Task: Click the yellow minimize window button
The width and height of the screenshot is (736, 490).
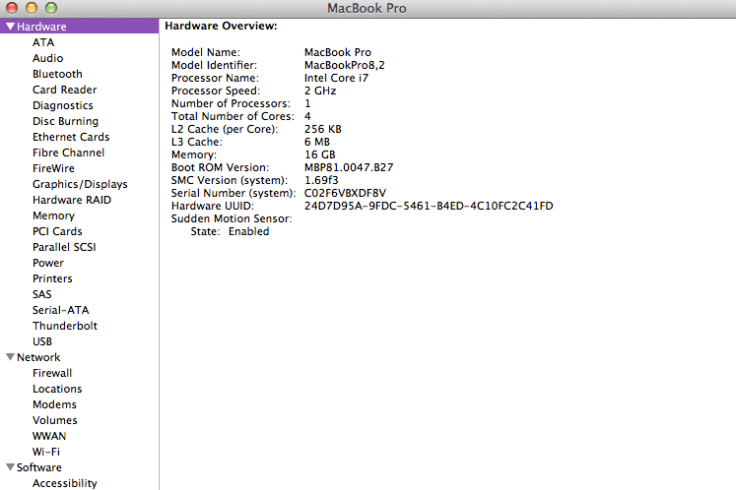Action: point(31,8)
